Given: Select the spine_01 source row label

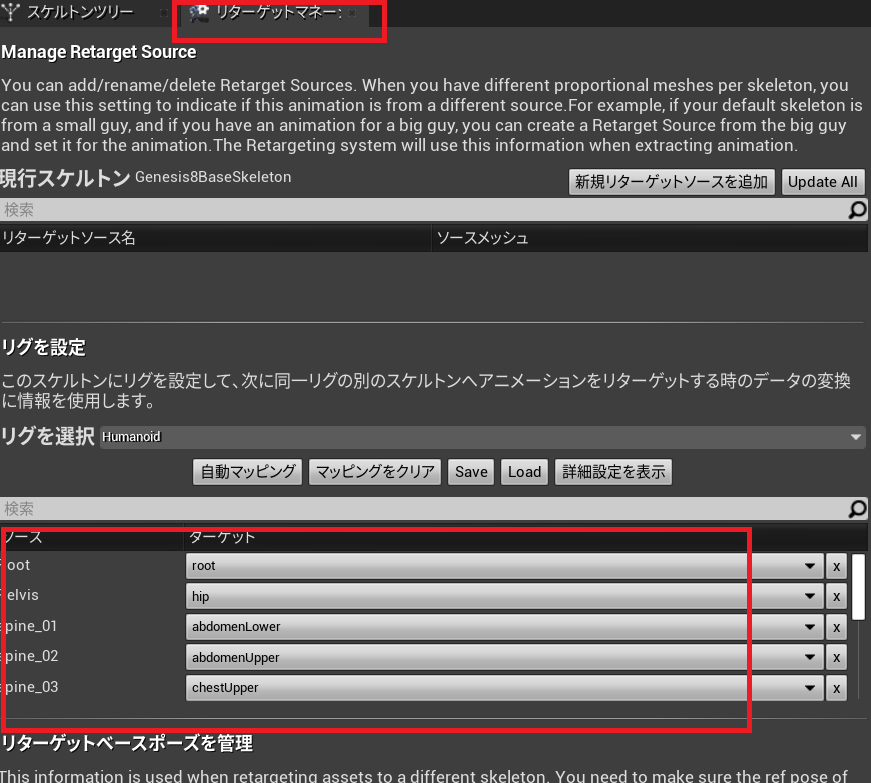Looking at the screenshot, I should click(29, 626).
